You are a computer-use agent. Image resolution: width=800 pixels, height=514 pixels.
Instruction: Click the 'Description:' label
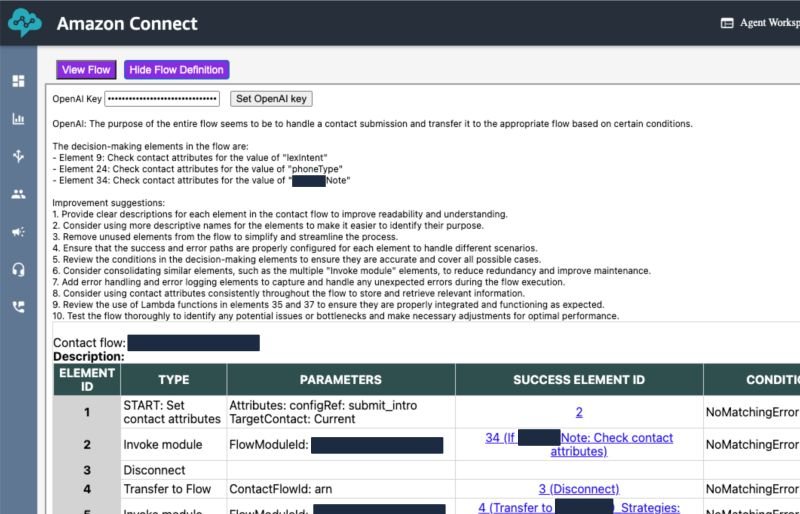(89, 356)
